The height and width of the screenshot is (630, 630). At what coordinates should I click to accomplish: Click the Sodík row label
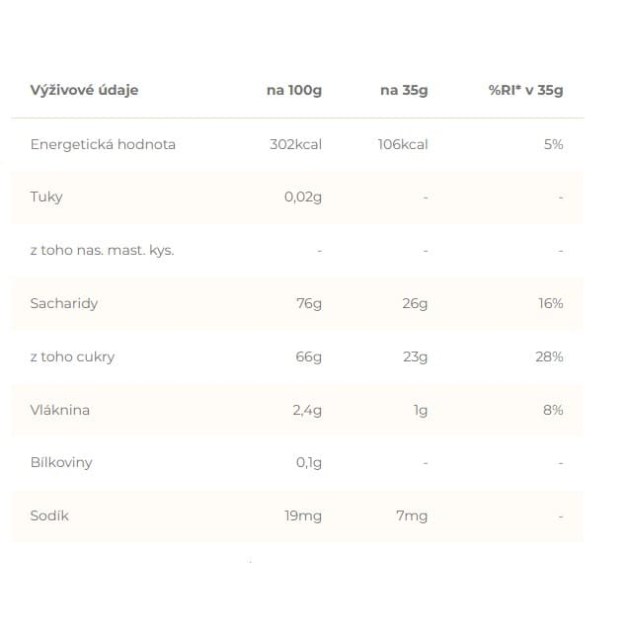coord(49,516)
